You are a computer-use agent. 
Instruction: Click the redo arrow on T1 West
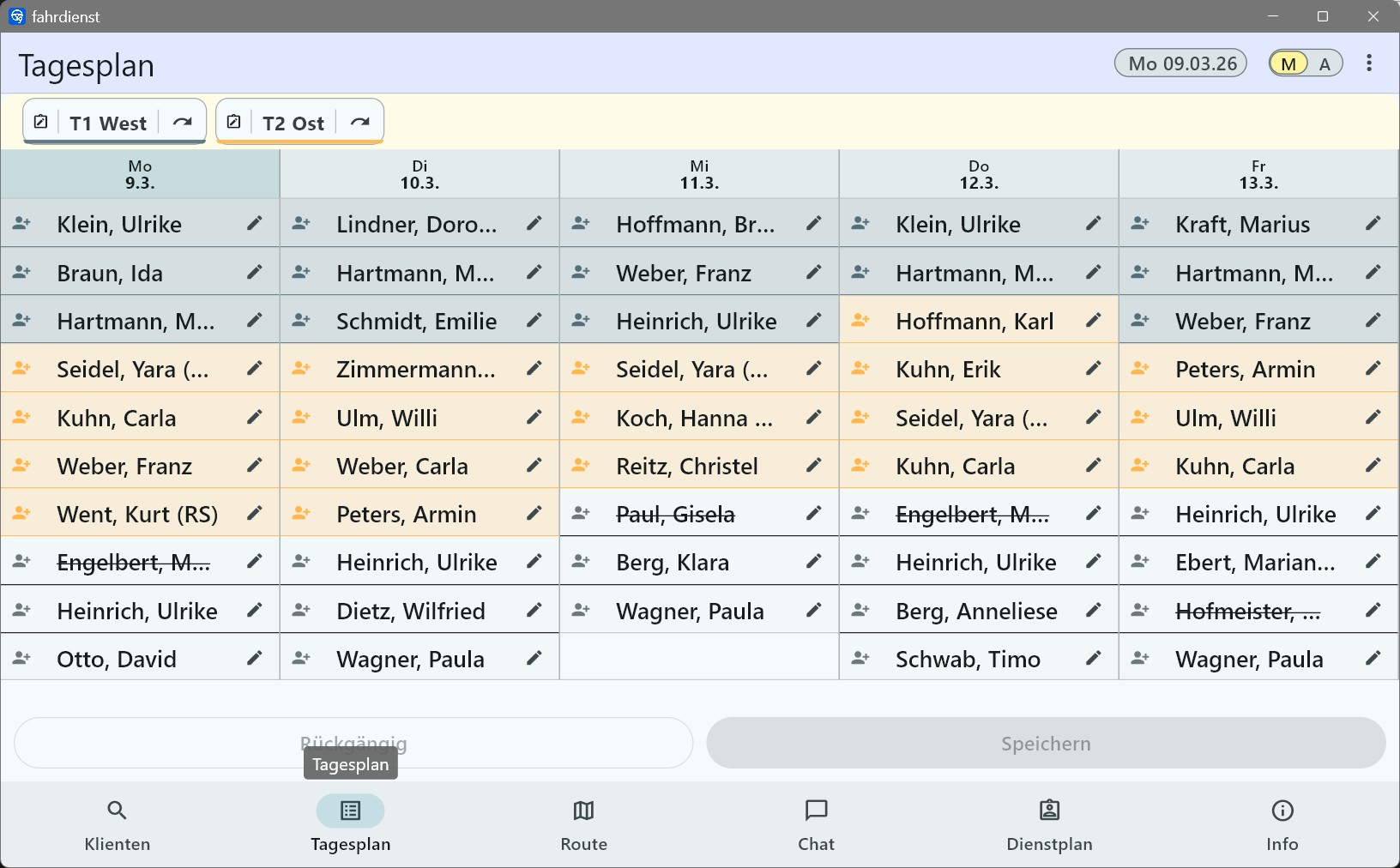[x=183, y=123]
